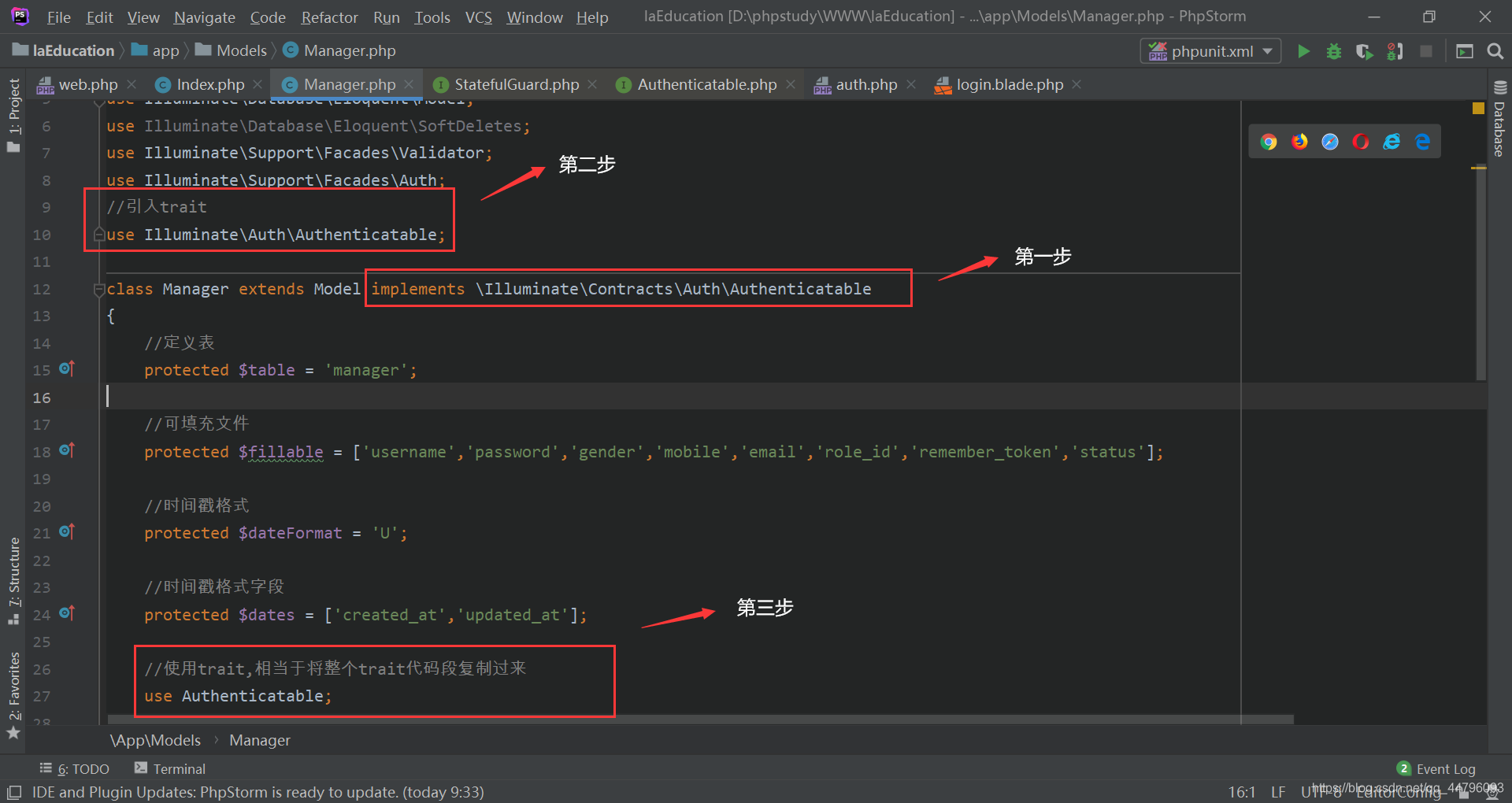
Task: Click line number 12 in the gutter
Action: click(x=42, y=289)
